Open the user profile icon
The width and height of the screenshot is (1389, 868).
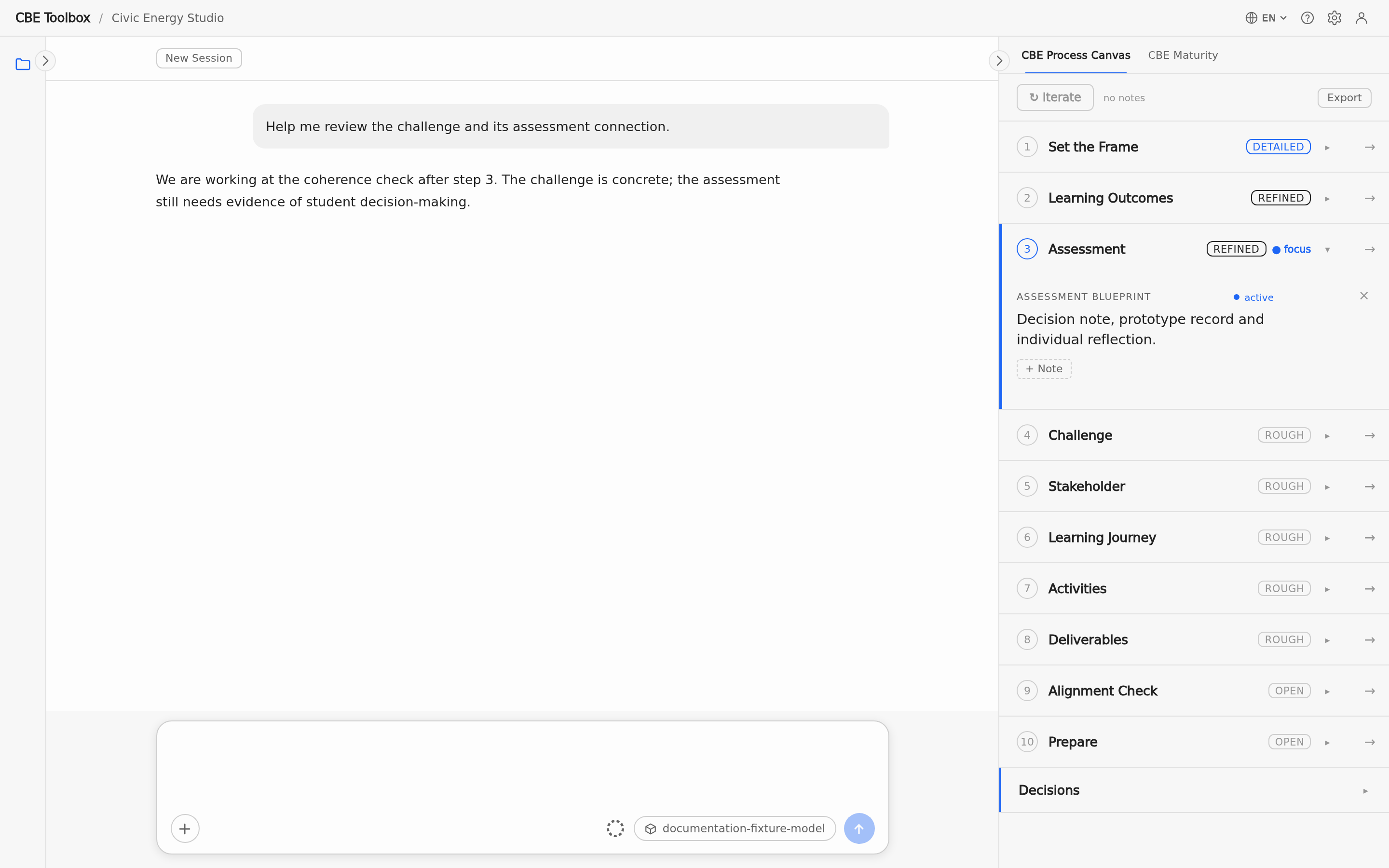(x=1361, y=18)
